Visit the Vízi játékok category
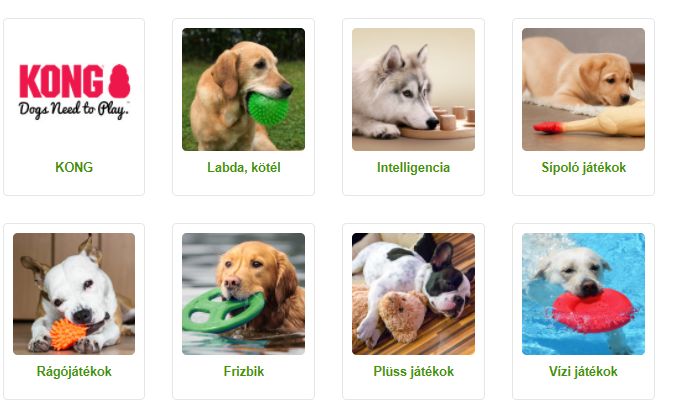This screenshot has height=419, width=675. click(583, 371)
